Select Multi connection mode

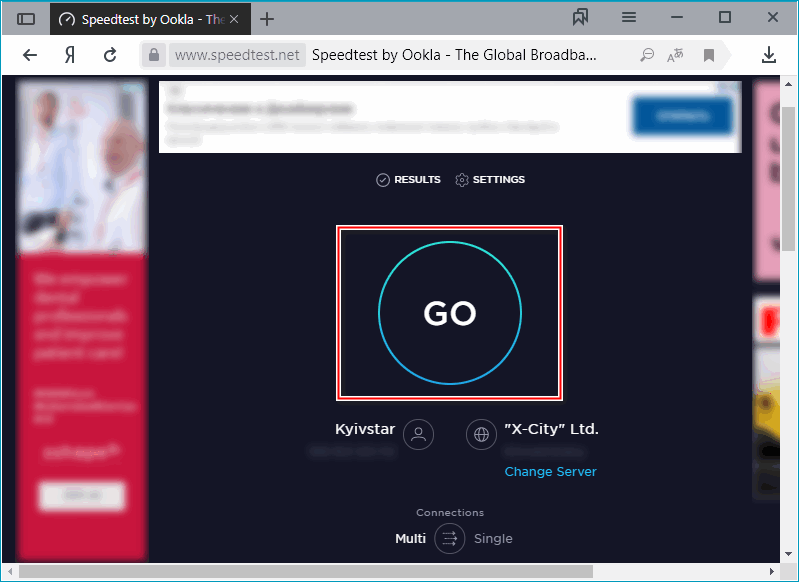click(410, 538)
